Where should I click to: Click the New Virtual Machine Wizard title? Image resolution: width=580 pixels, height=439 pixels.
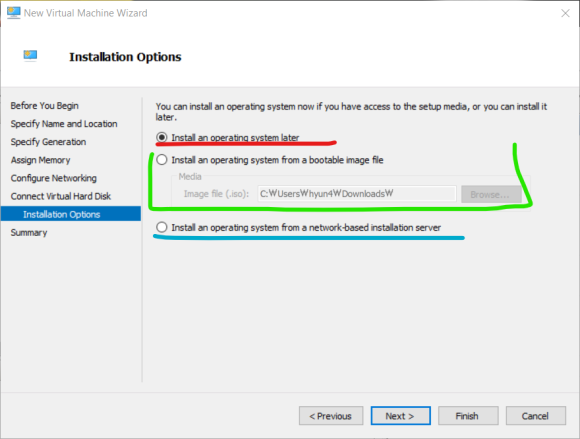[x=85, y=13]
